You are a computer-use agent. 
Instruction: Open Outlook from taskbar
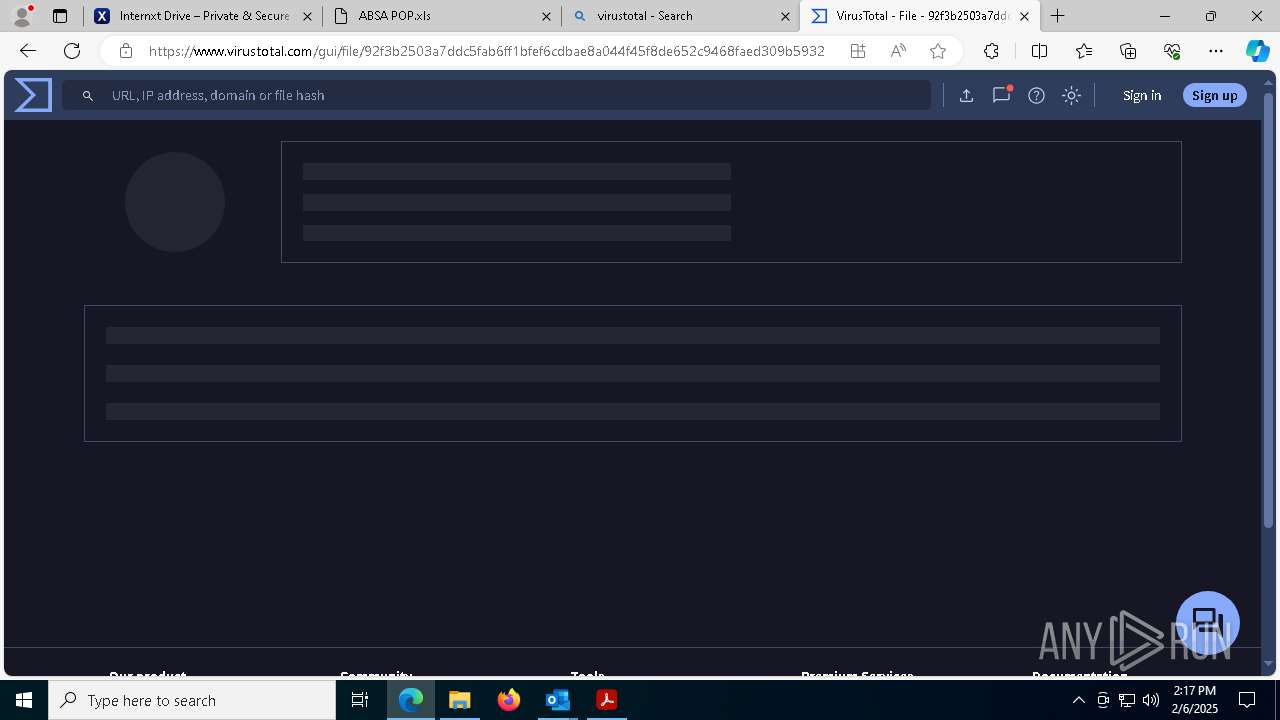(558, 700)
